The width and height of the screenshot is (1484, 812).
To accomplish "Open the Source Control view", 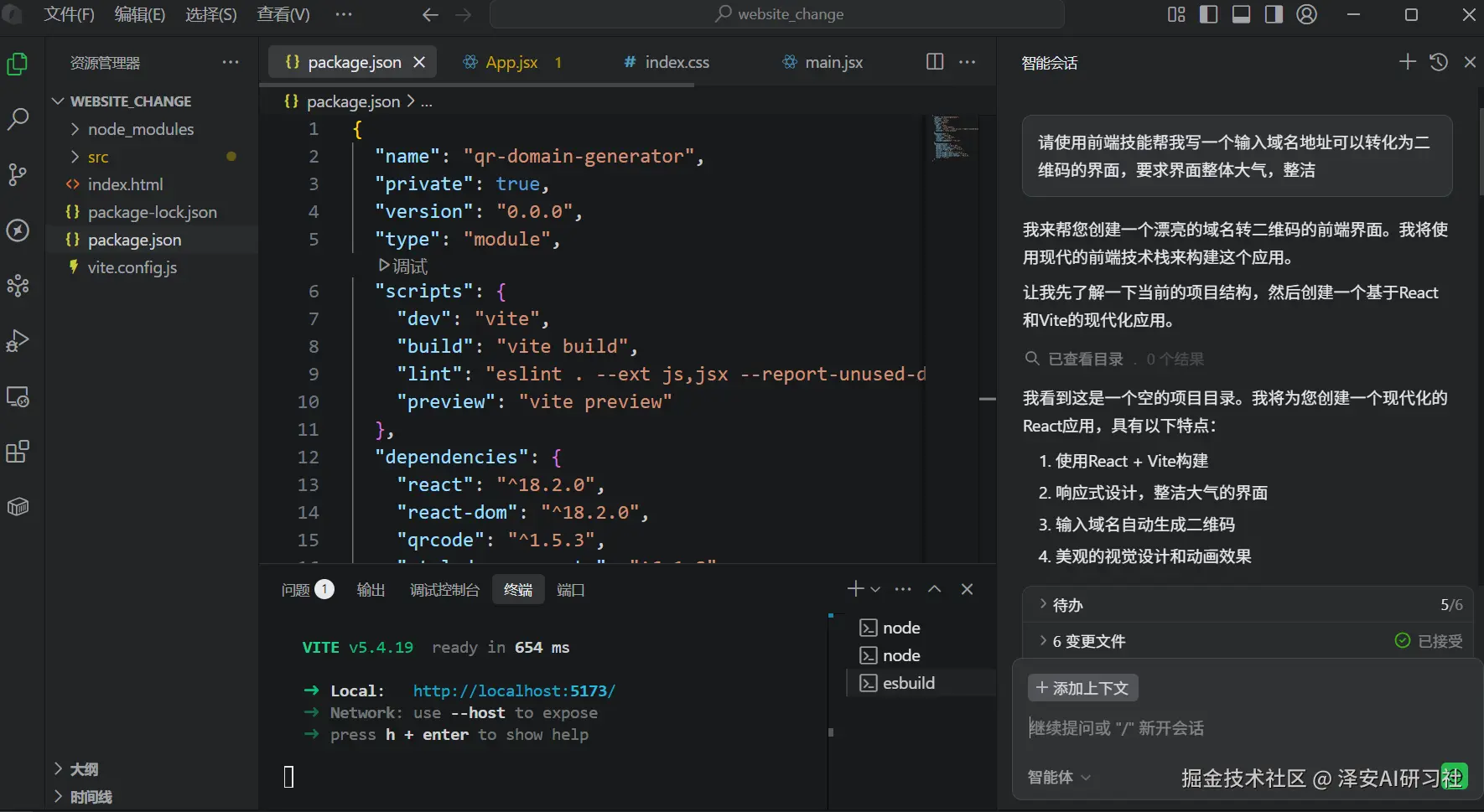I will coord(18,174).
